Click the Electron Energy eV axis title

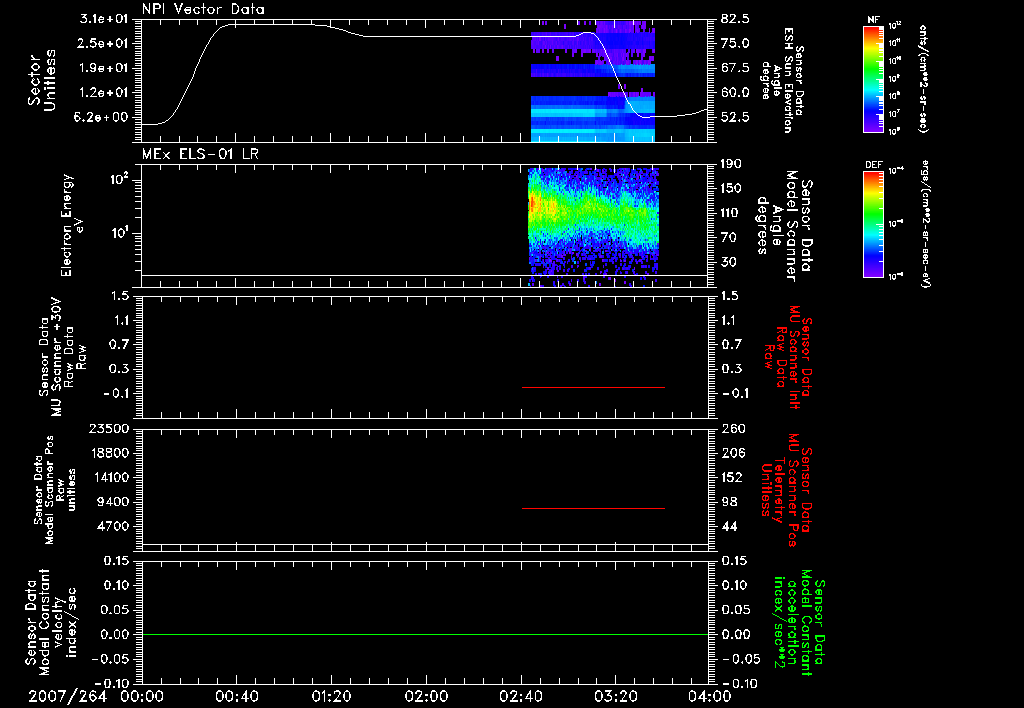pos(72,225)
